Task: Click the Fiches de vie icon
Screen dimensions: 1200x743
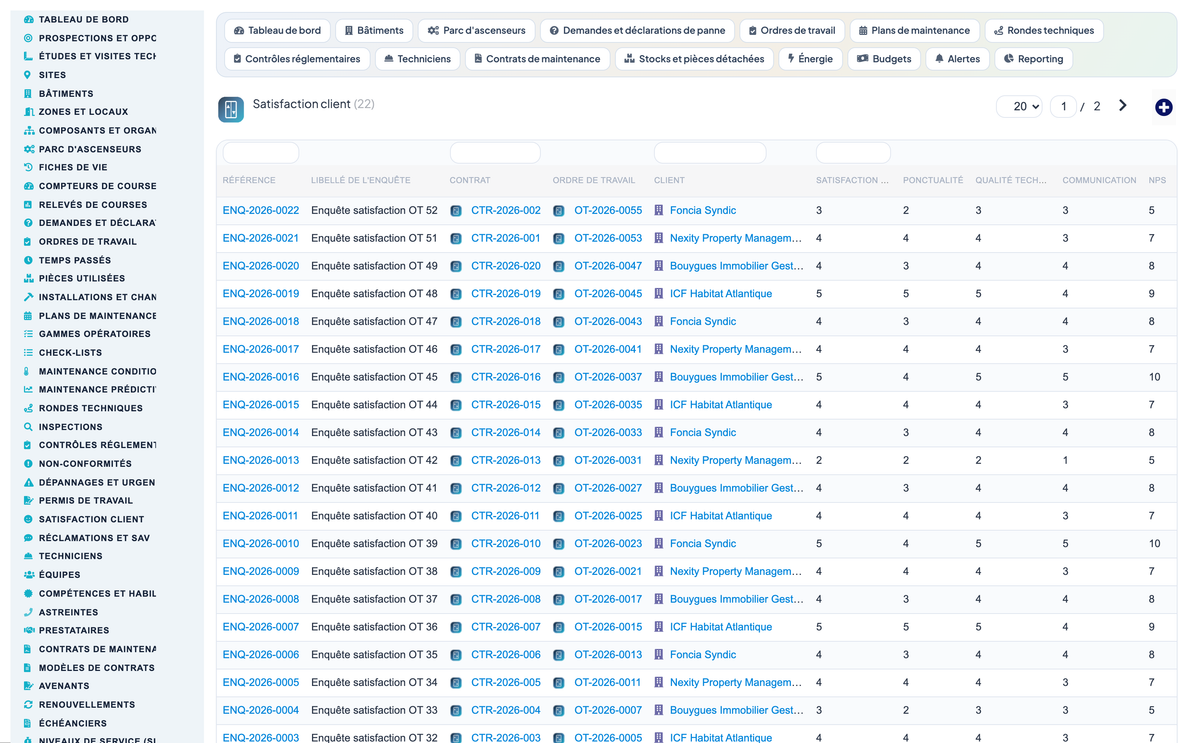Action: (x=28, y=167)
